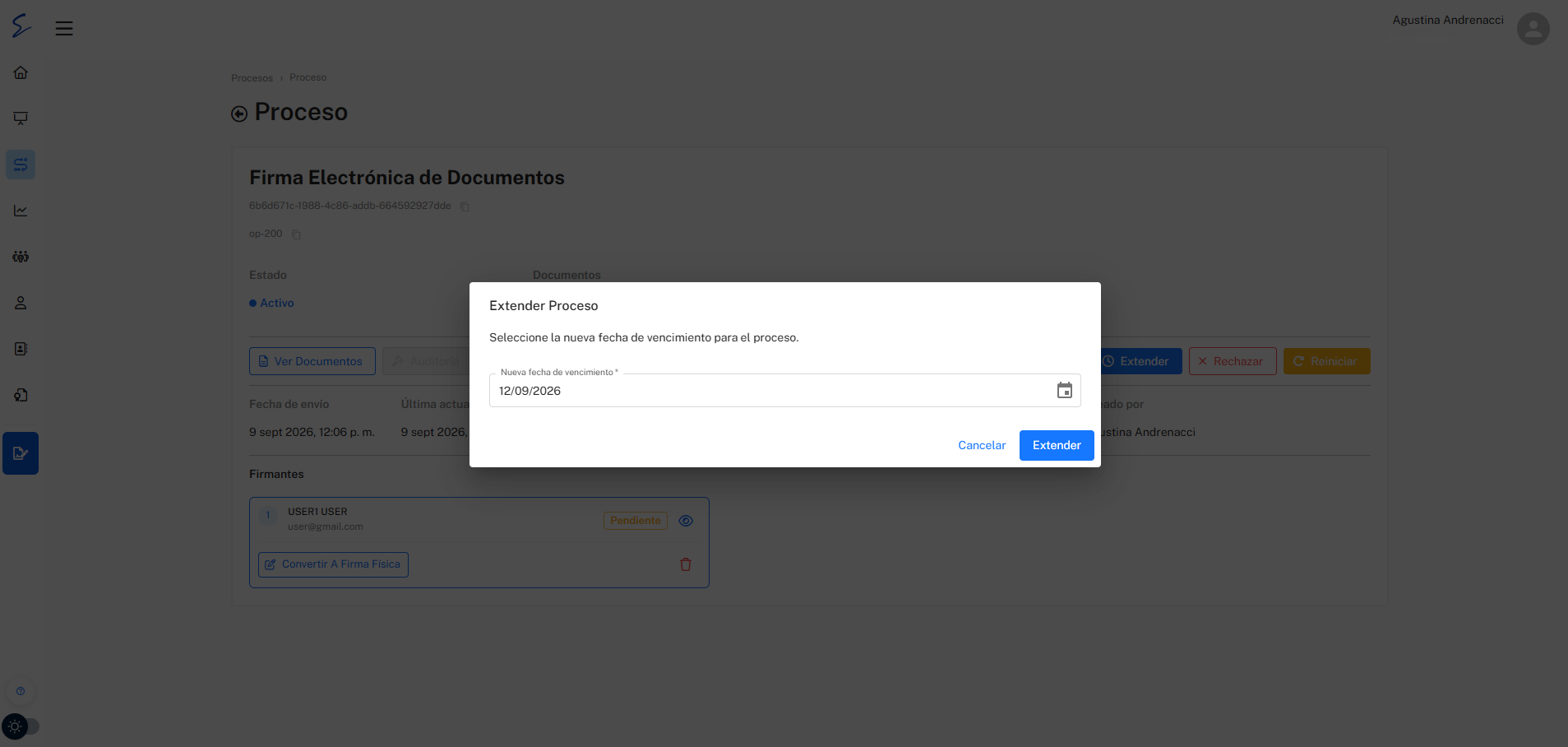Click Convertir A Firma Física button
This screenshot has height=747, width=1568.
[x=333, y=564]
